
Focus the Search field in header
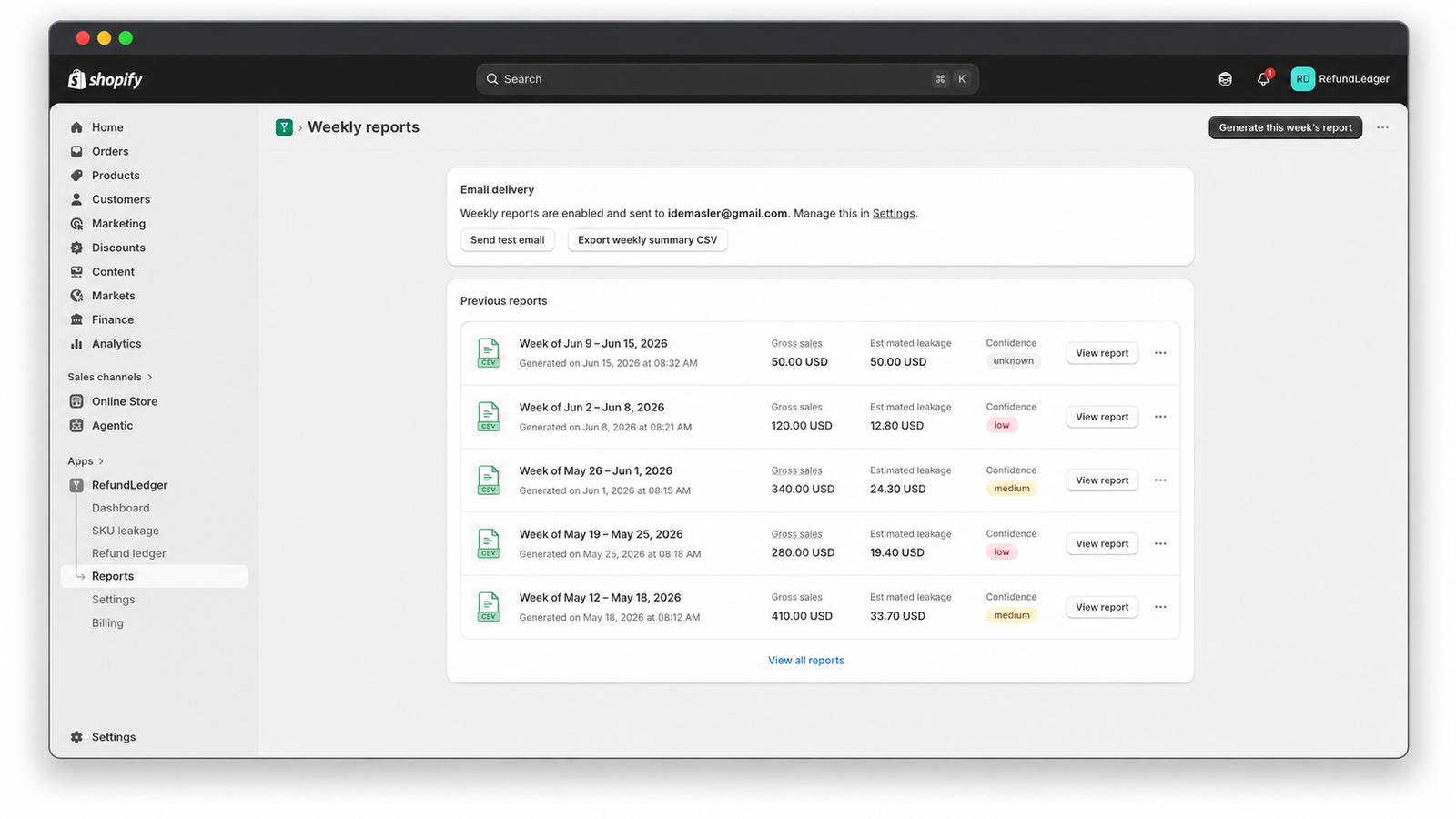pyautogui.click(x=727, y=79)
